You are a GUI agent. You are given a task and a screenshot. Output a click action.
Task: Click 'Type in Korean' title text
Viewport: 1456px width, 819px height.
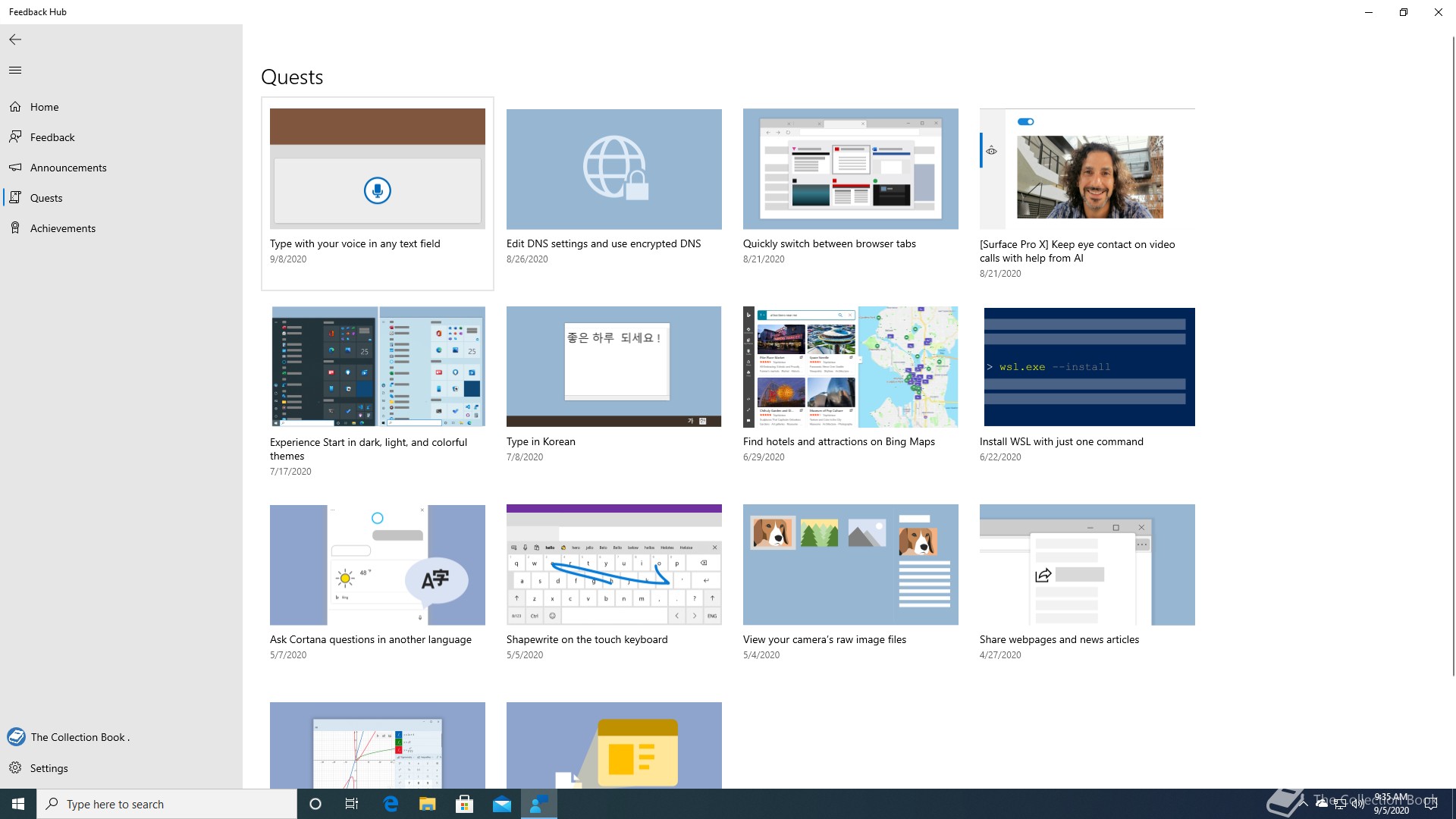(541, 441)
